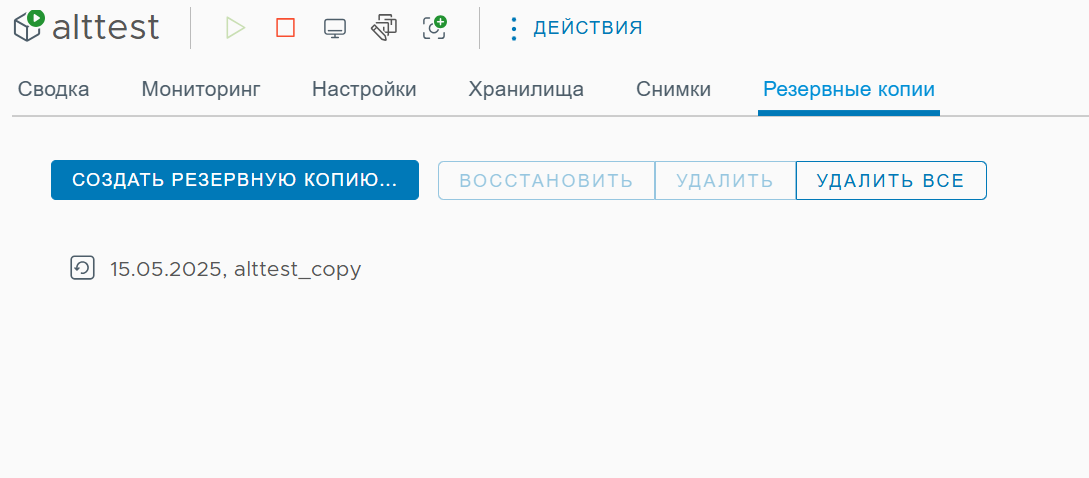Open the ДЕЙСТВИЯ actions menu
1089x478 pixels.
click(574, 28)
